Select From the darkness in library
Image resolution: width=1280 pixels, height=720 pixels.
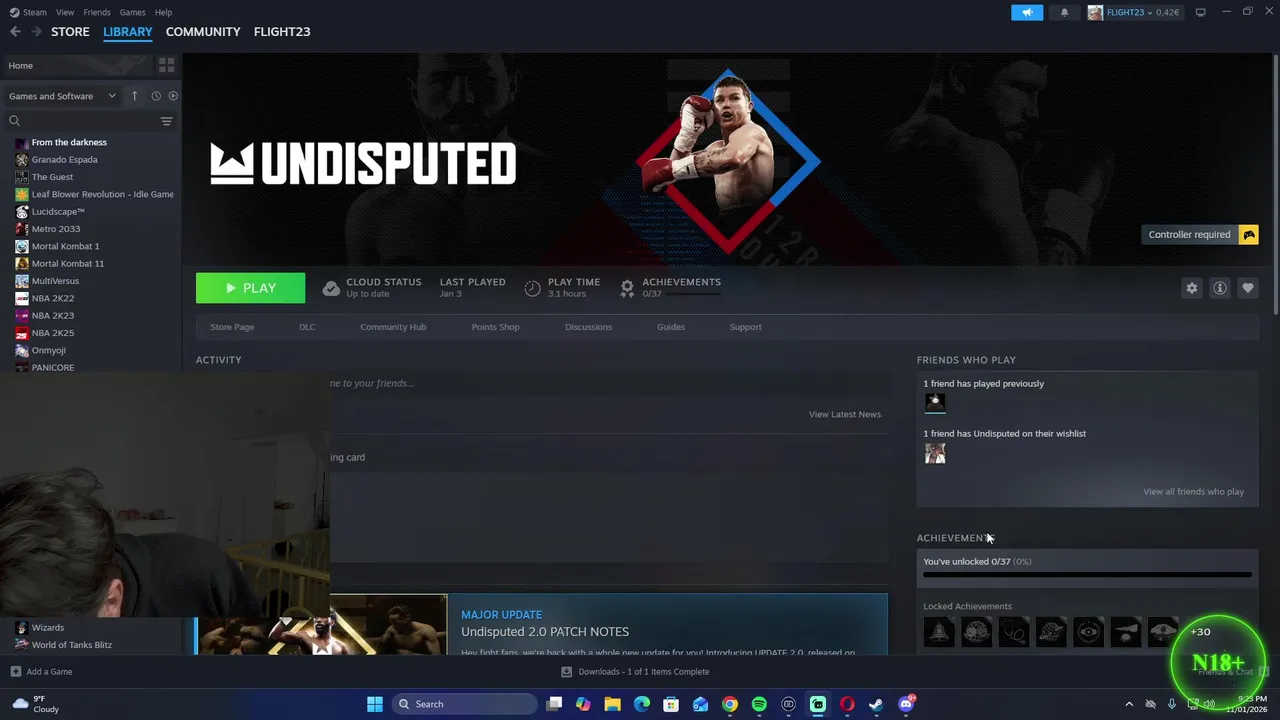pos(69,142)
